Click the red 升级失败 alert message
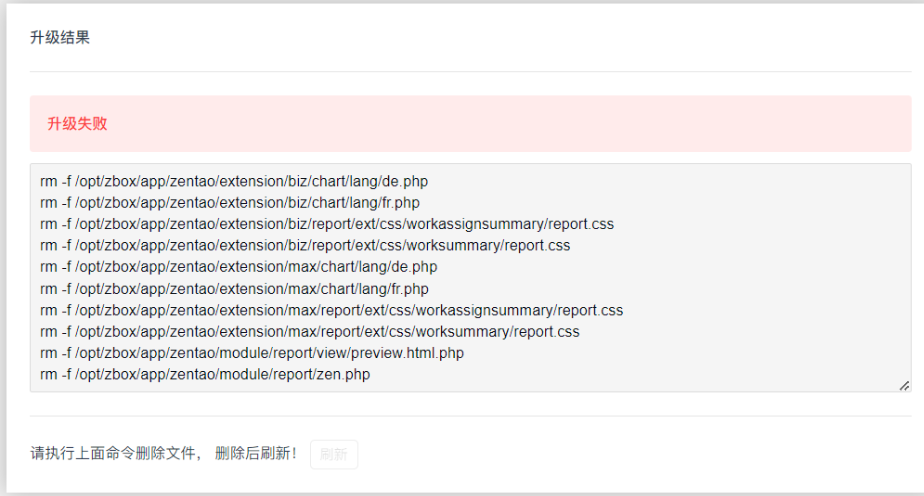Screen dimensions: 924x496 coord(77,124)
